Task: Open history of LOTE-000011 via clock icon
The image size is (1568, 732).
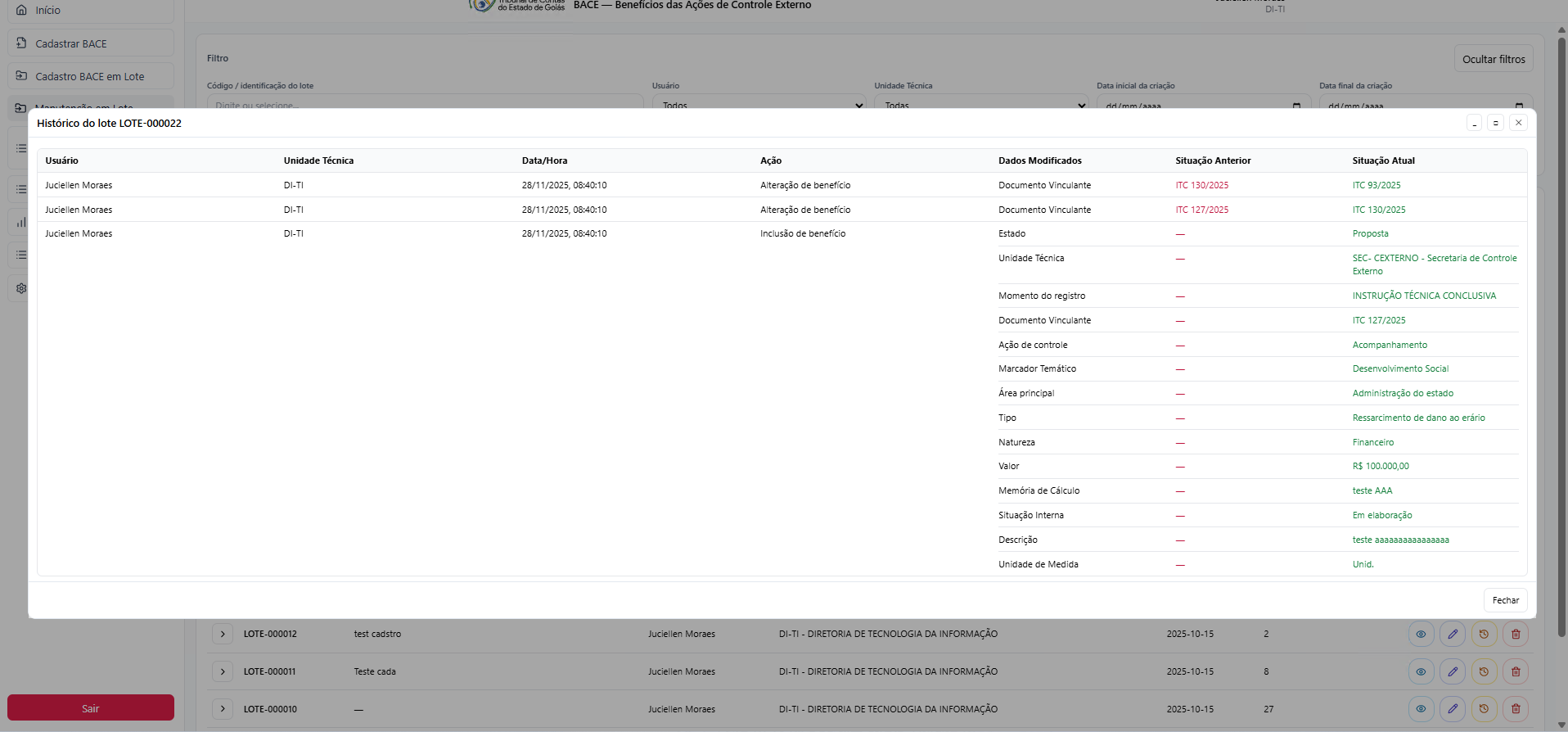Action: [1484, 671]
